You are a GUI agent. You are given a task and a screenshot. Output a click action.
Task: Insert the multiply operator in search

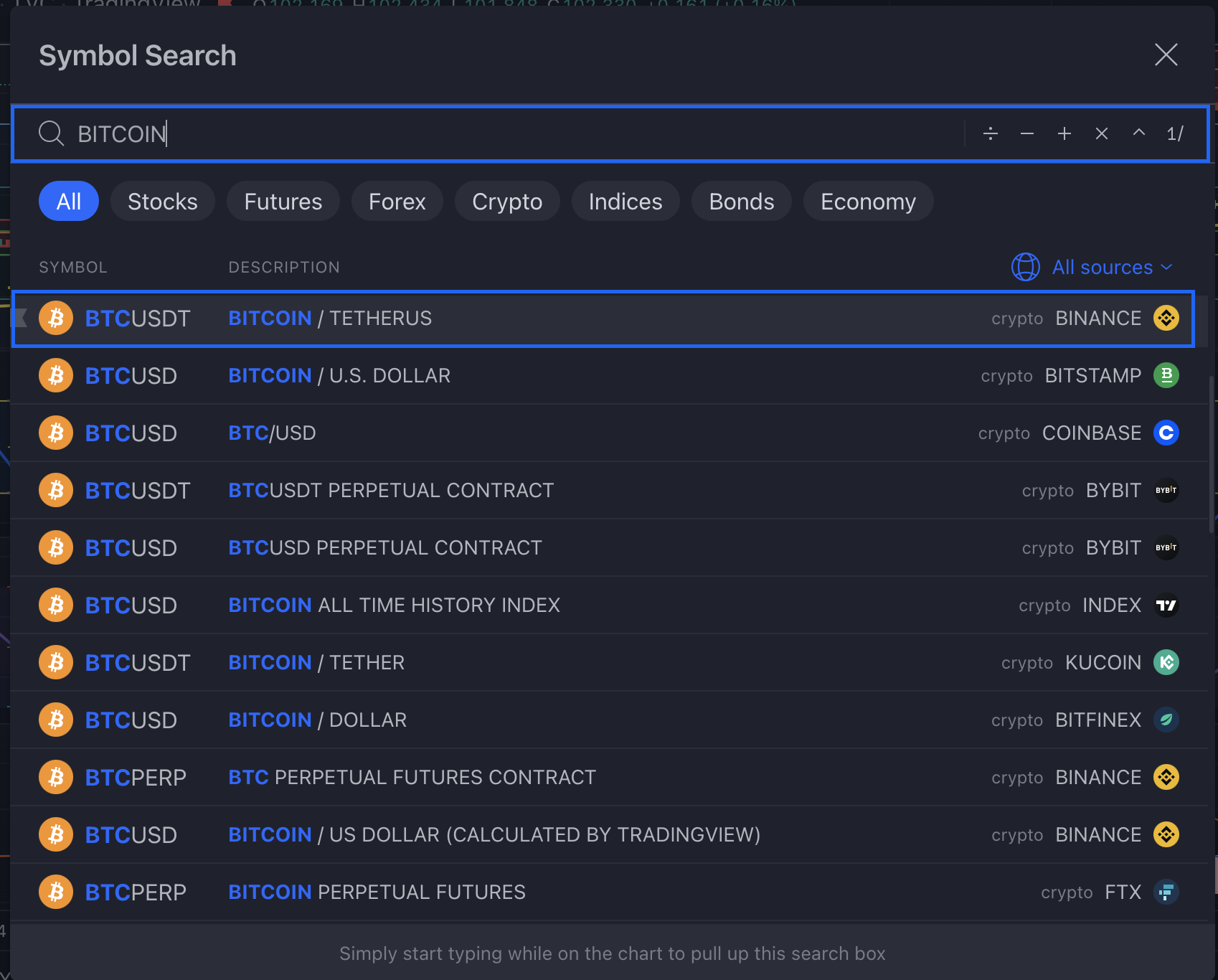(x=1102, y=133)
